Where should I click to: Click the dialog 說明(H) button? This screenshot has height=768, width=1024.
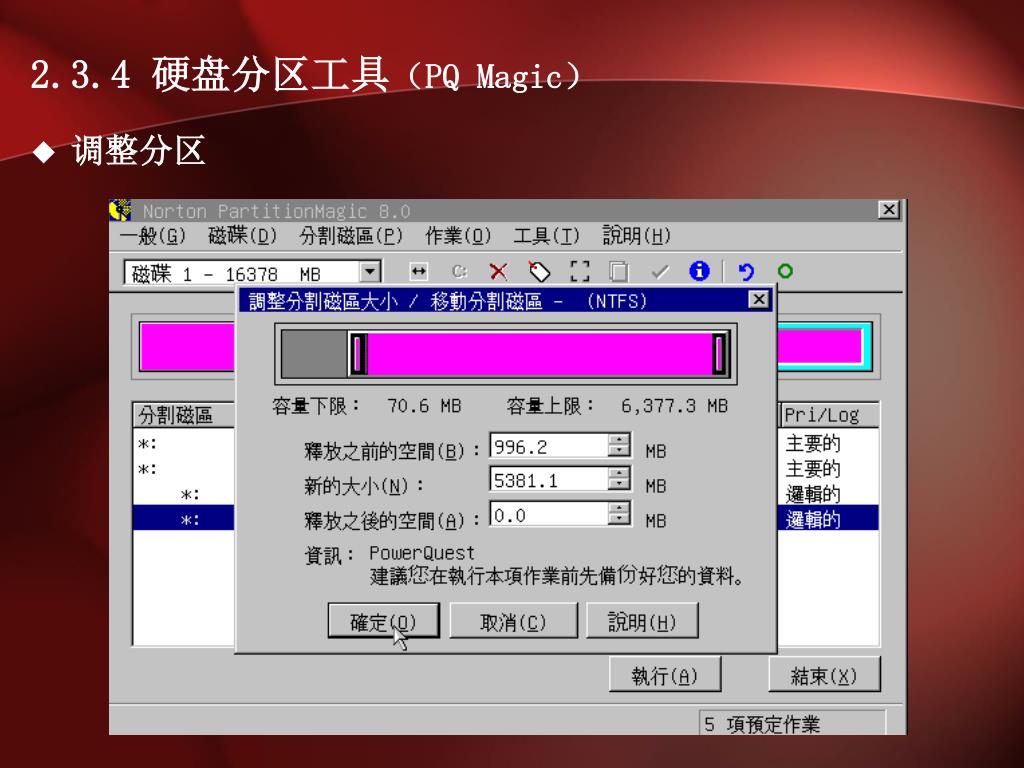(x=642, y=621)
